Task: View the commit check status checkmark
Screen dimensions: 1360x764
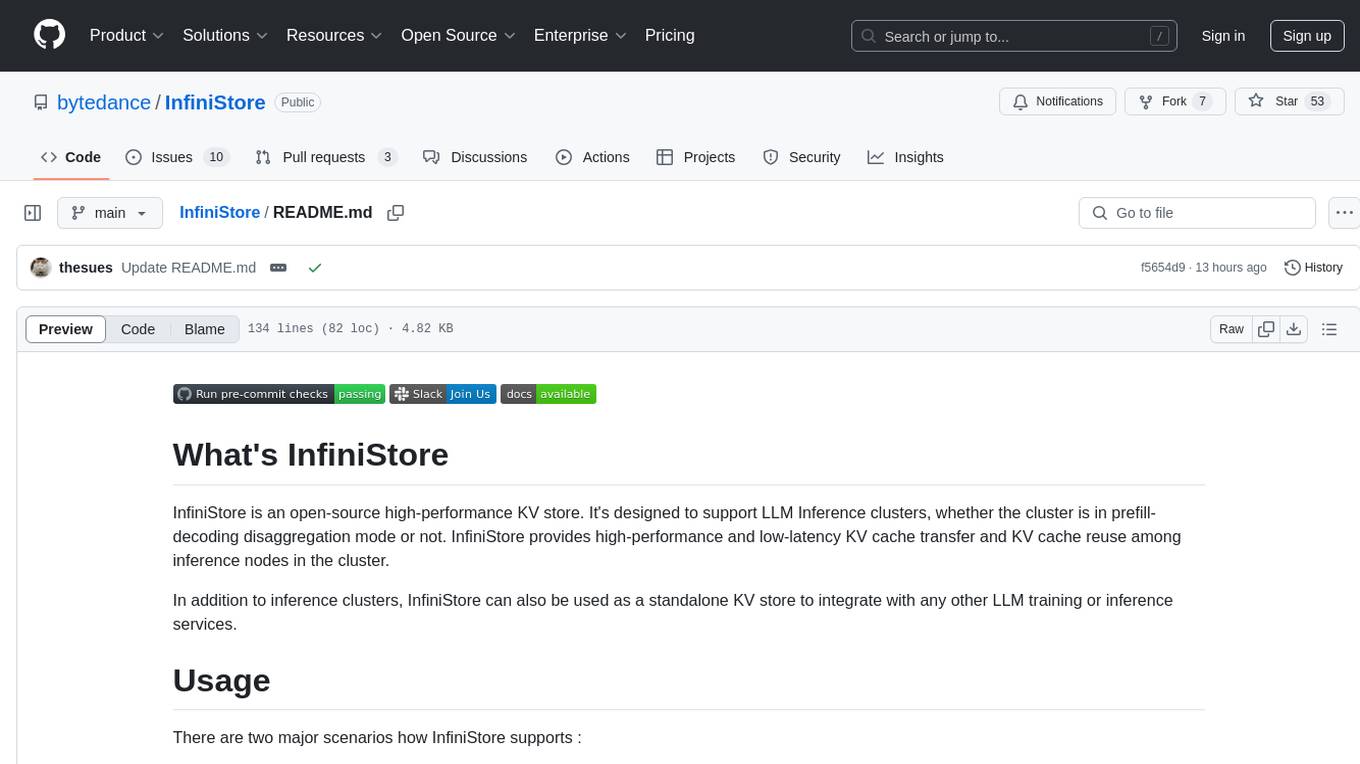Action: [x=315, y=267]
